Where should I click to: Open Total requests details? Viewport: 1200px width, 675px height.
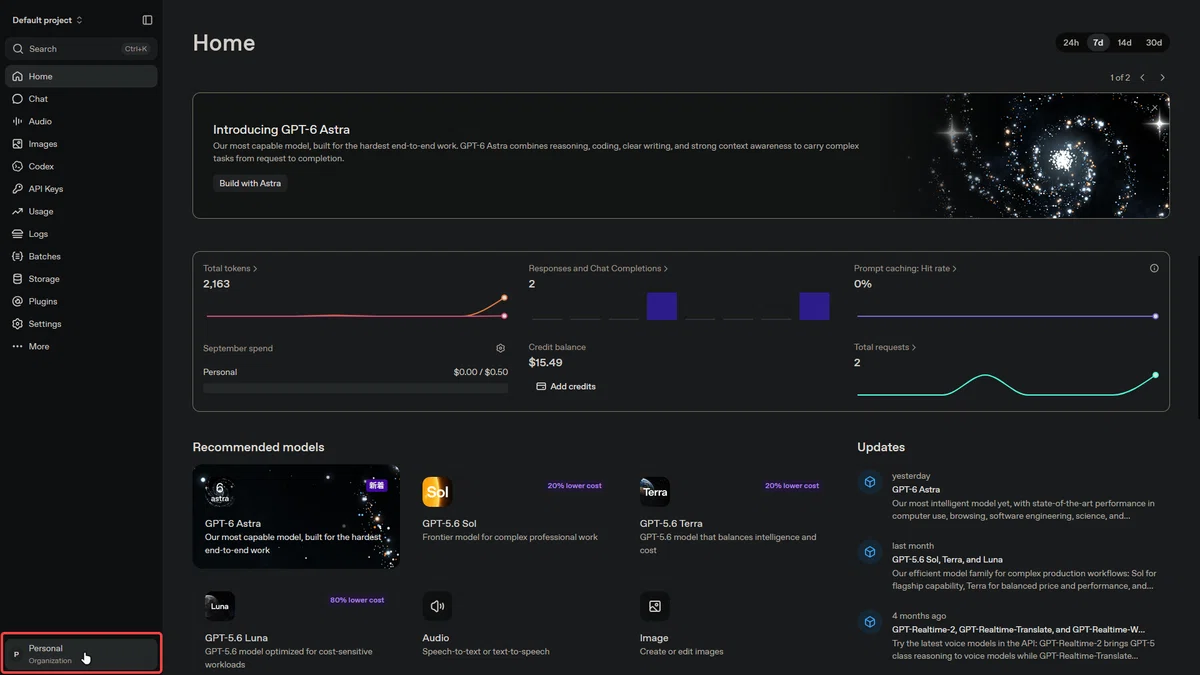click(885, 347)
